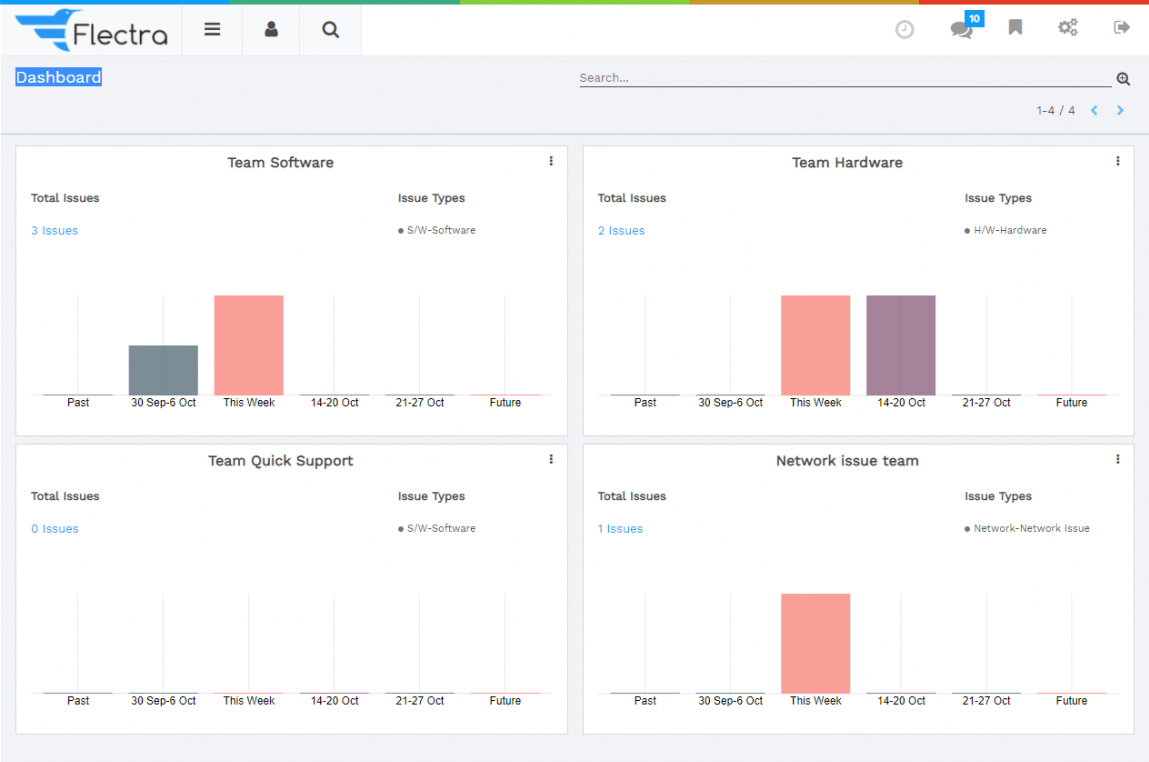Open Settings via the gears icon
Screen dimensions: 1149x762
[x=1068, y=27]
